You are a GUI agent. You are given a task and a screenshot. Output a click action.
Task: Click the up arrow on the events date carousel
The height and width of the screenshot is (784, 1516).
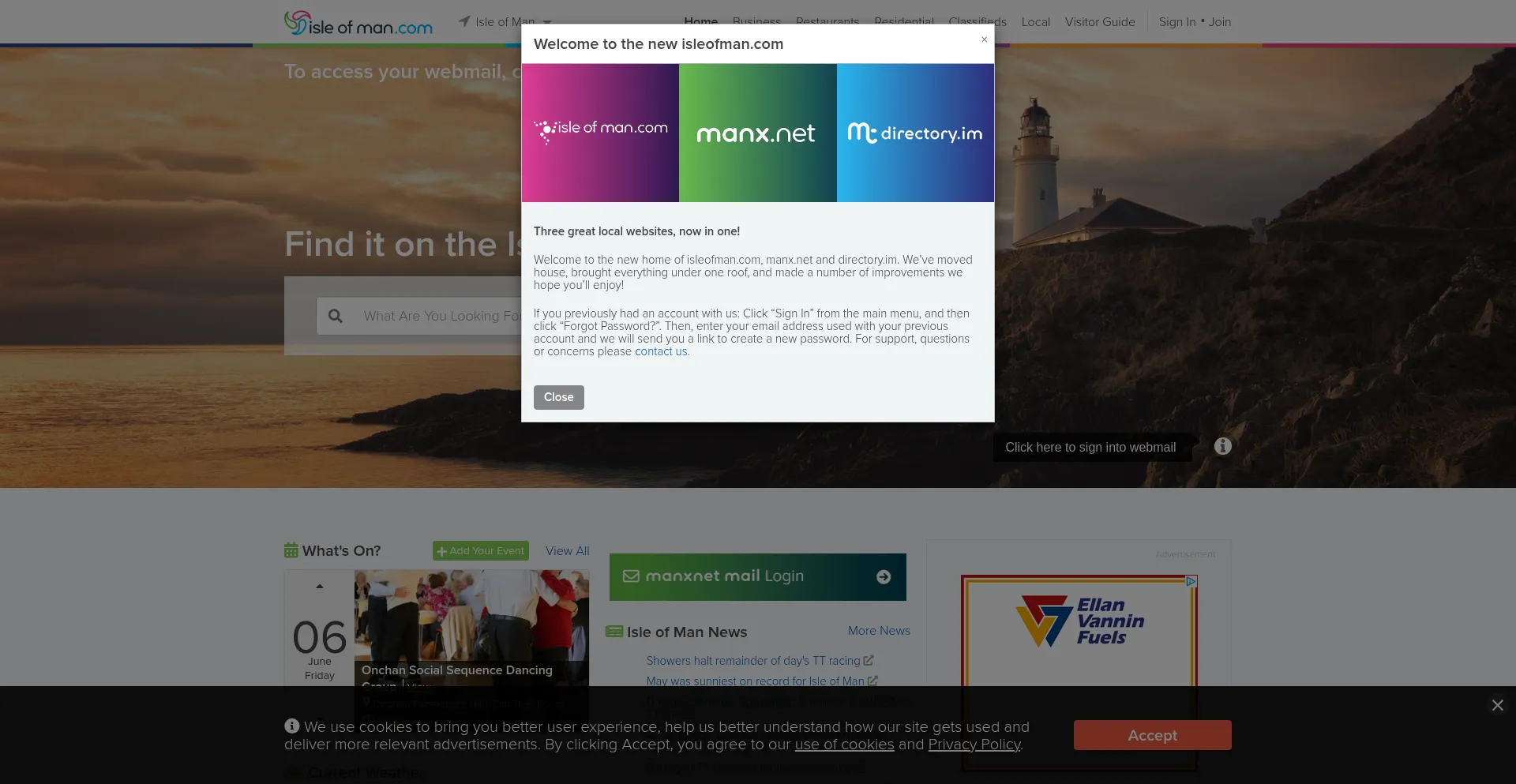pos(319,586)
